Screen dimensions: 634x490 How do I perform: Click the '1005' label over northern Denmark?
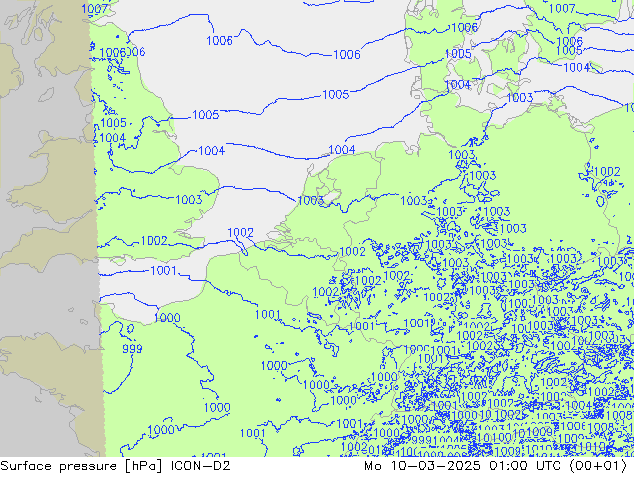pyautogui.click(x=458, y=54)
